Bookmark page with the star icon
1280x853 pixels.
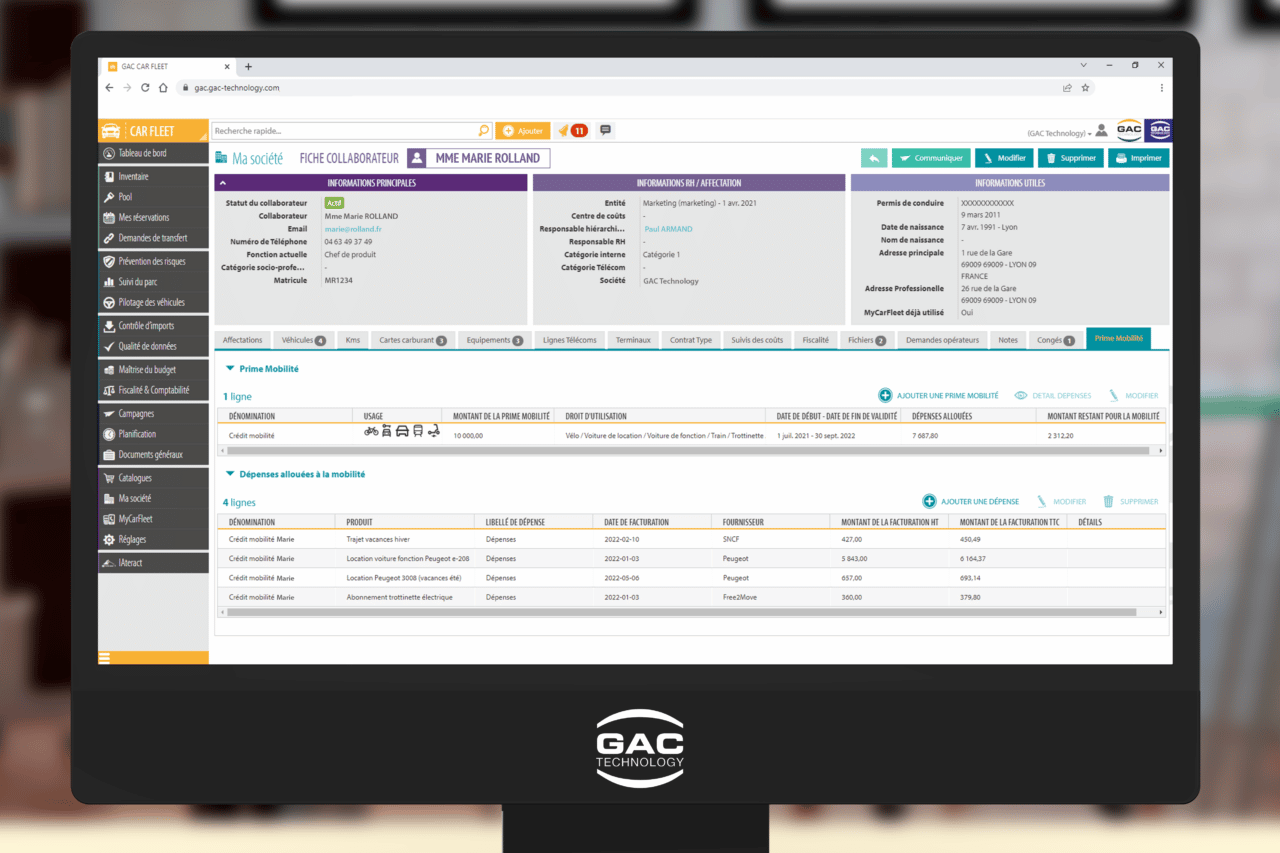pos(1085,88)
